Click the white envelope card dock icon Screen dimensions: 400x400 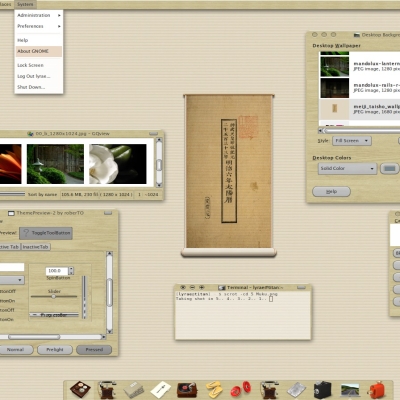coord(161,389)
